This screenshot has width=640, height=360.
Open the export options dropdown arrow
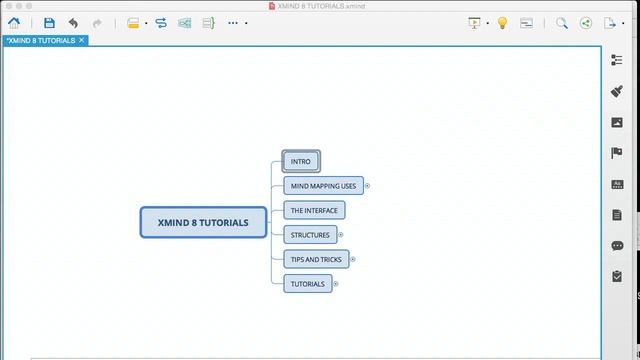click(x=623, y=23)
